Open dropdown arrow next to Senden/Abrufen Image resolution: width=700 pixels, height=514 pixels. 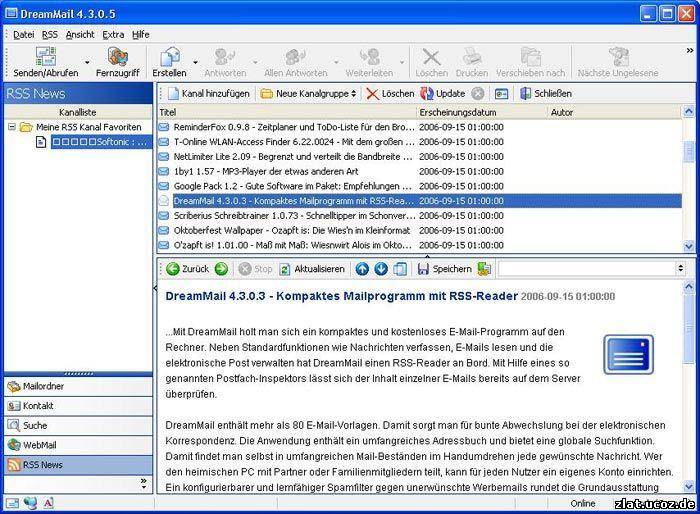click(87, 62)
